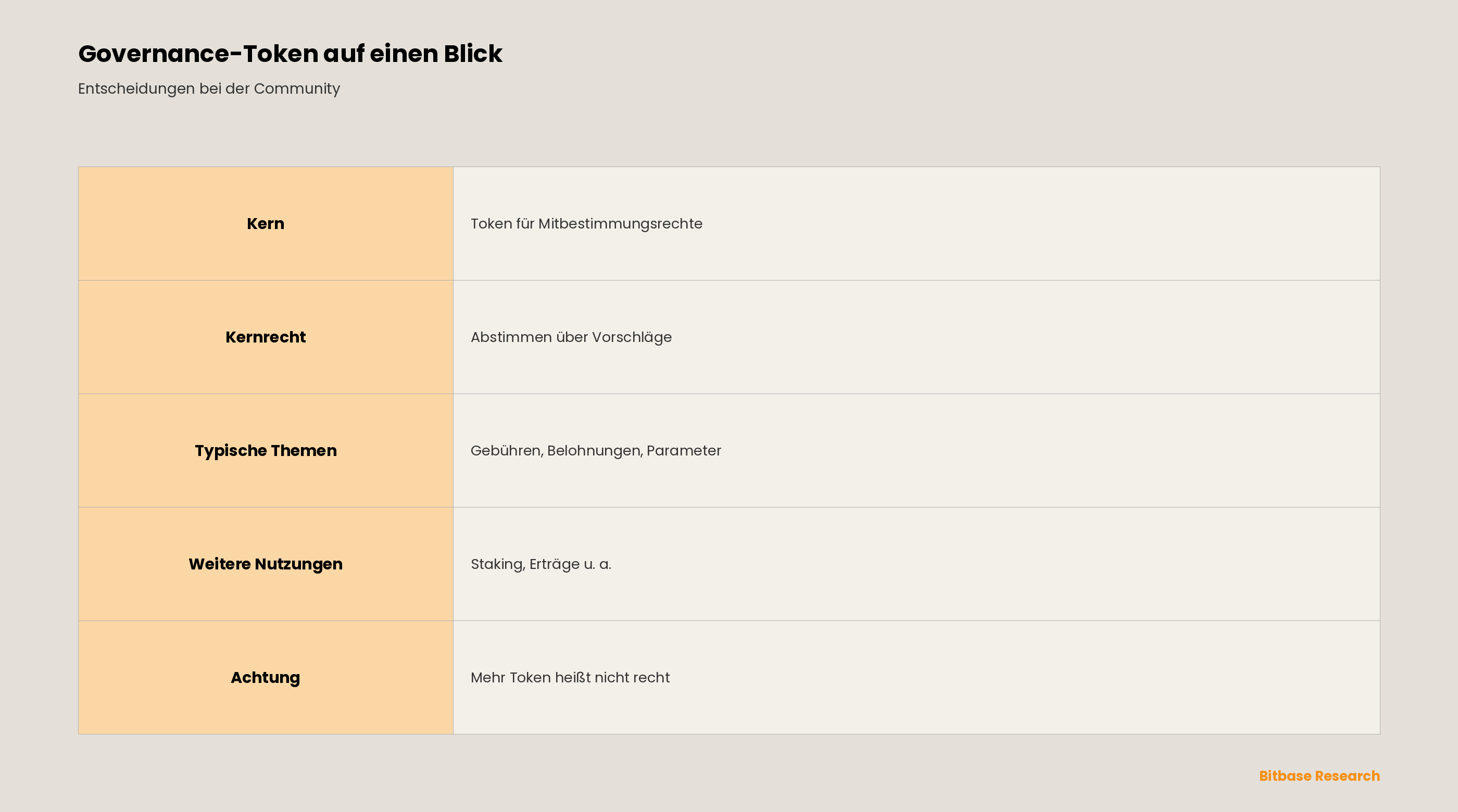Image resolution: width=1458 pixels, height=812 pixels.
Task: Select the 'Typische Themen' header cell
Action: tap(266, 450)
